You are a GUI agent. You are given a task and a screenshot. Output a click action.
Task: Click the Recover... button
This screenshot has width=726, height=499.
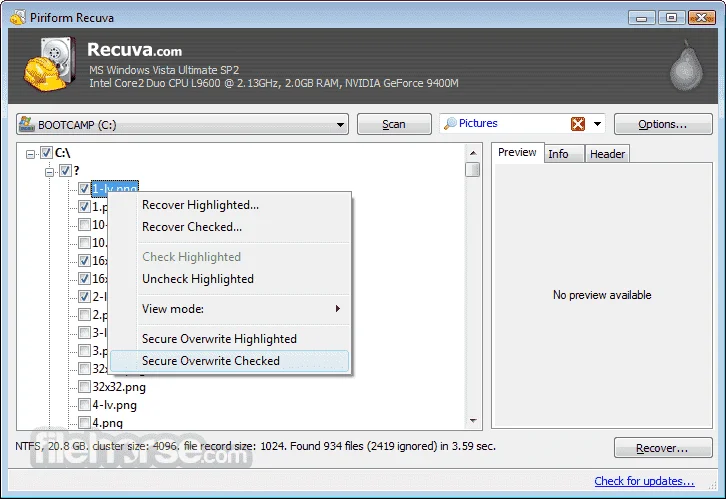pos(663,448)
